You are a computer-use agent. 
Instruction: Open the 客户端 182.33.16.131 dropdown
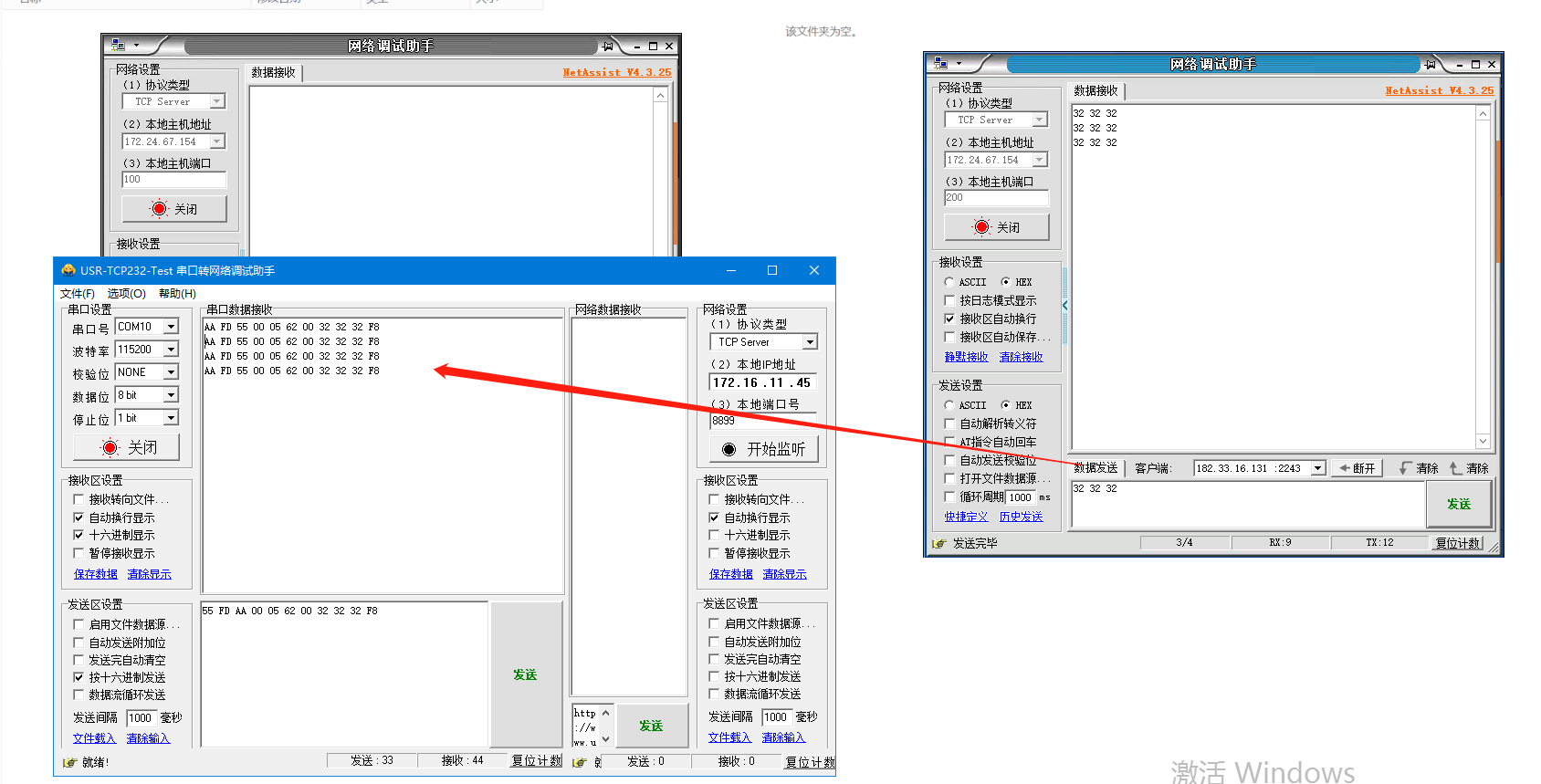click(1317, 468)
